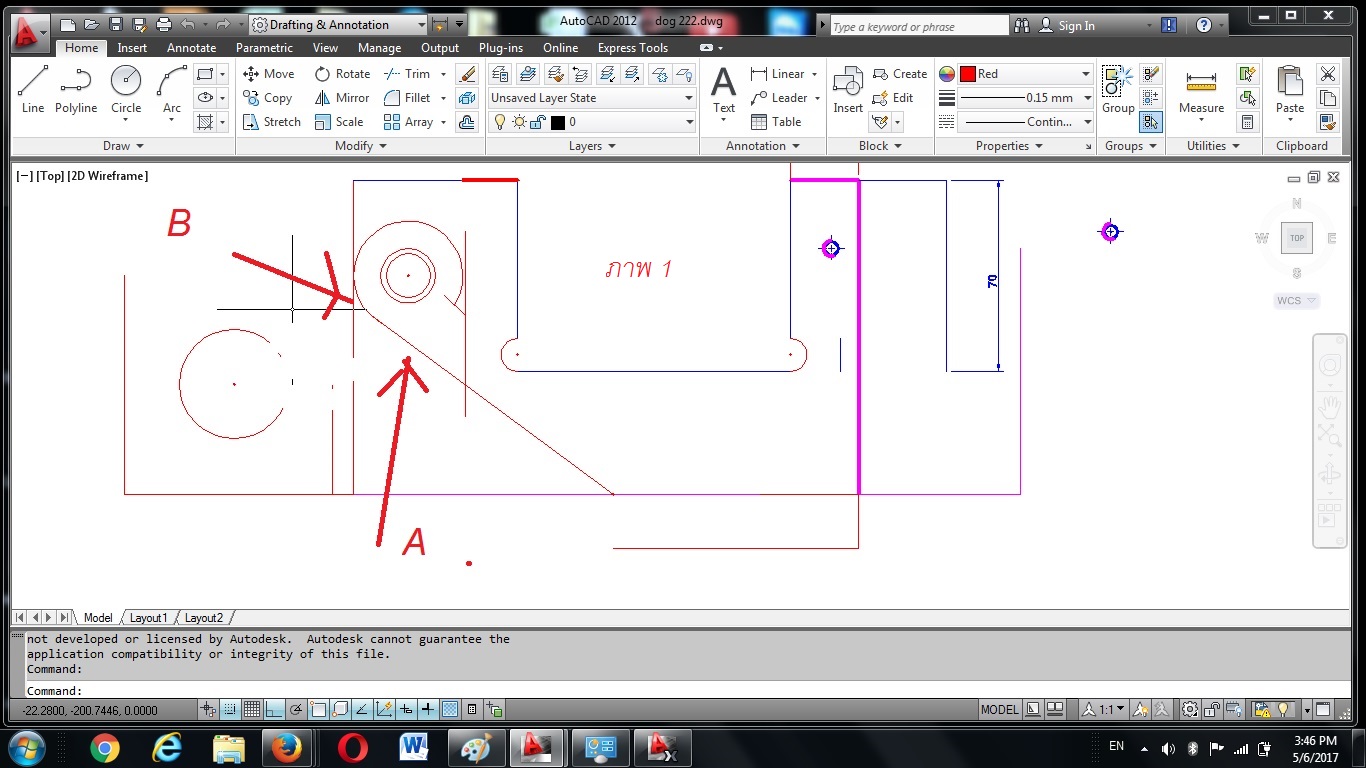The height and width of the screenshot is (768, 1366).
Task: Click the Table button
Action: 775,122
